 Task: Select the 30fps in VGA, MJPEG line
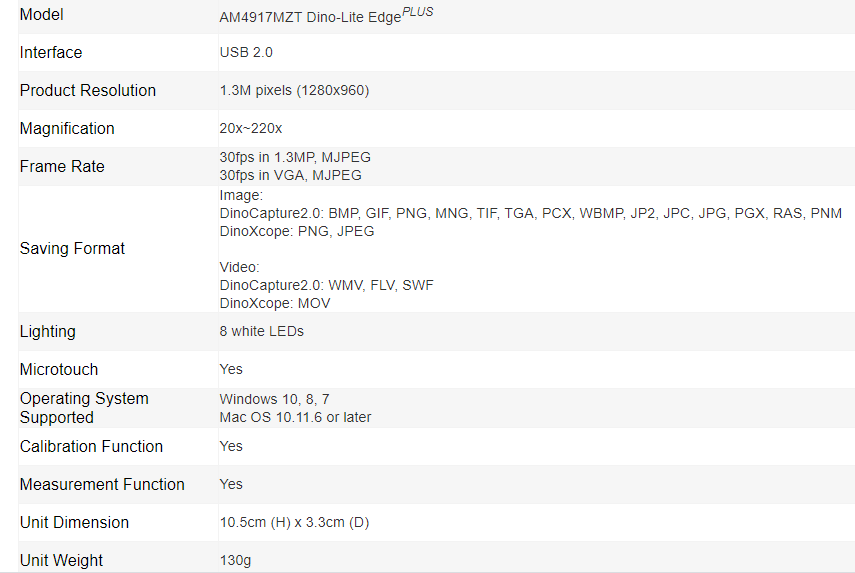click(291, 176)
